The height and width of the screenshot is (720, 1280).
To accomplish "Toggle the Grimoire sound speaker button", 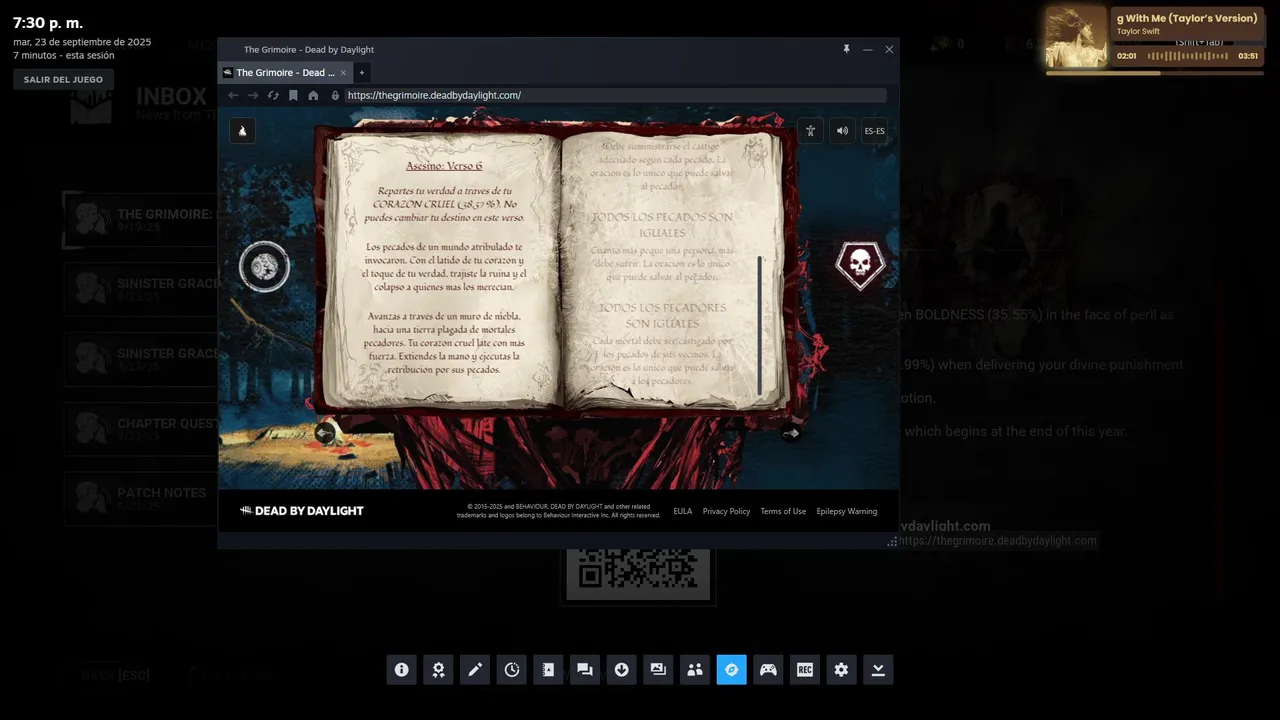I will coord(843,131).
